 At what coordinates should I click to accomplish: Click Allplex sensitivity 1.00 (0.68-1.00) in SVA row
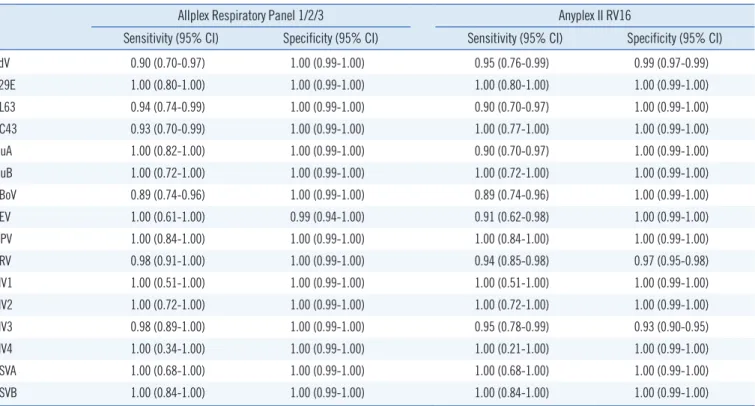click(168, 371)
